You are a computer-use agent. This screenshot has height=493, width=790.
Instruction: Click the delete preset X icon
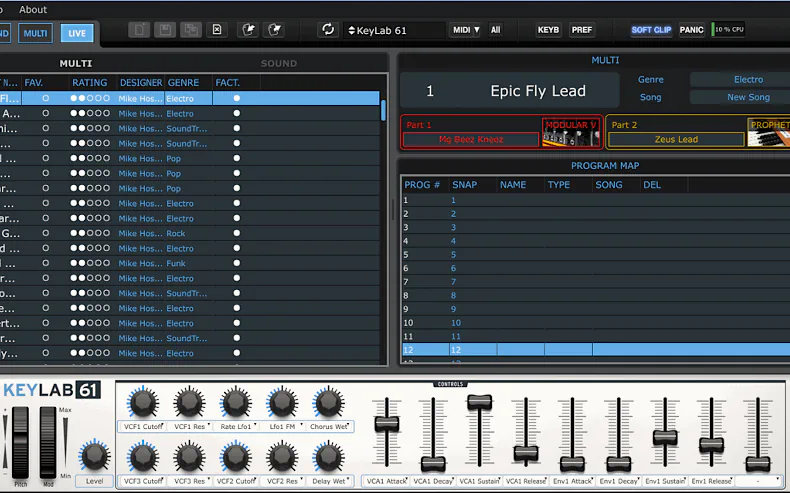[x=217, y=30]
